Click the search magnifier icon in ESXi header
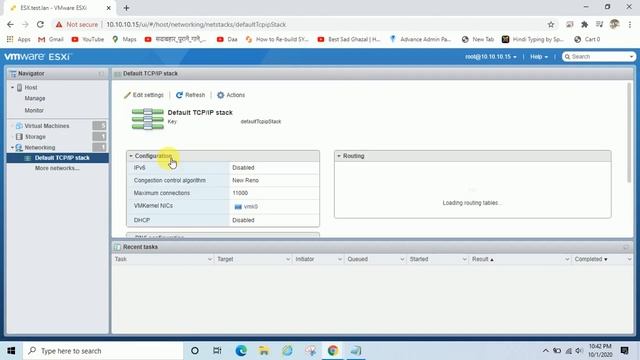 tap(567, 57)
